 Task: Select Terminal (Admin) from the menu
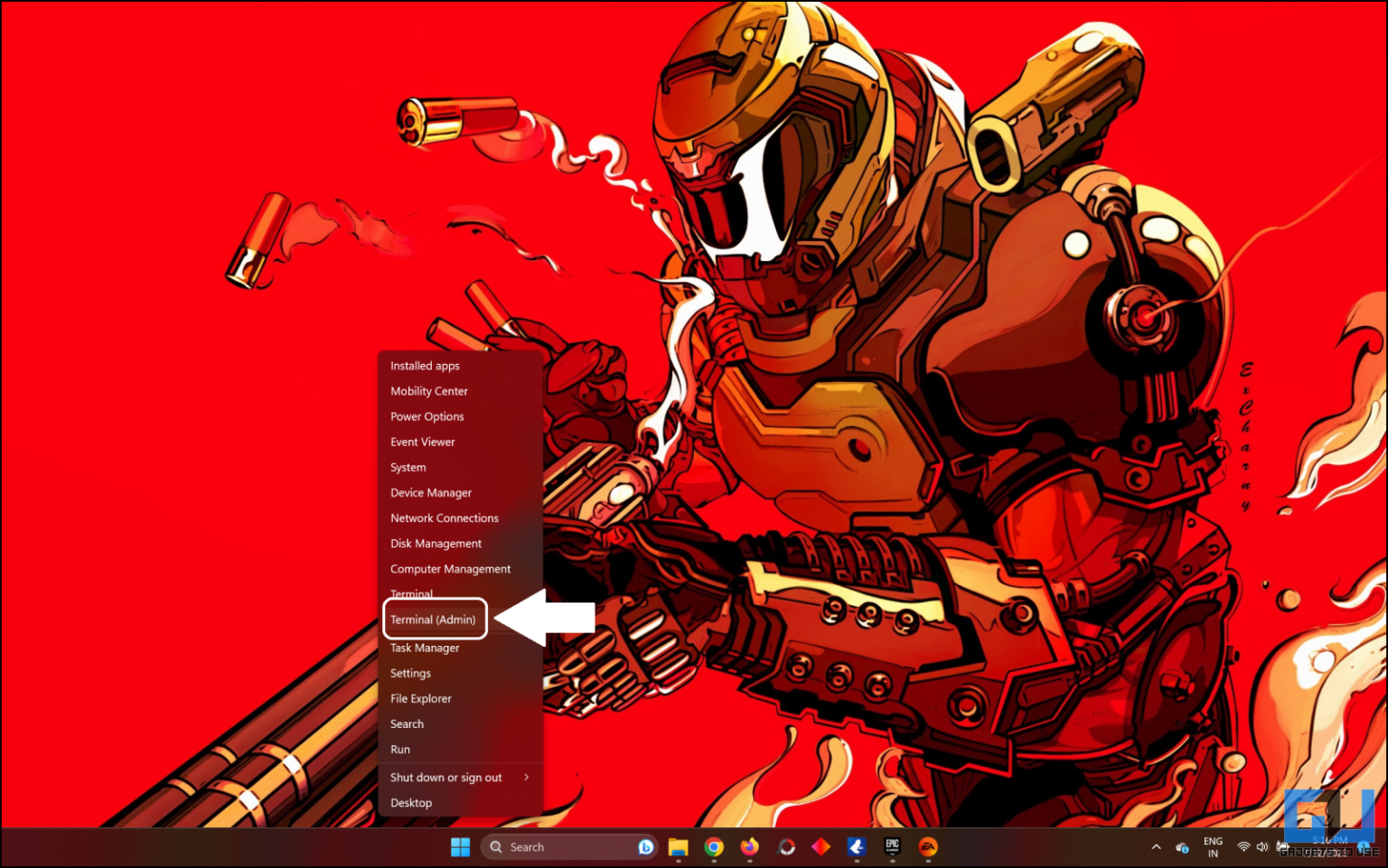[433, 620]
